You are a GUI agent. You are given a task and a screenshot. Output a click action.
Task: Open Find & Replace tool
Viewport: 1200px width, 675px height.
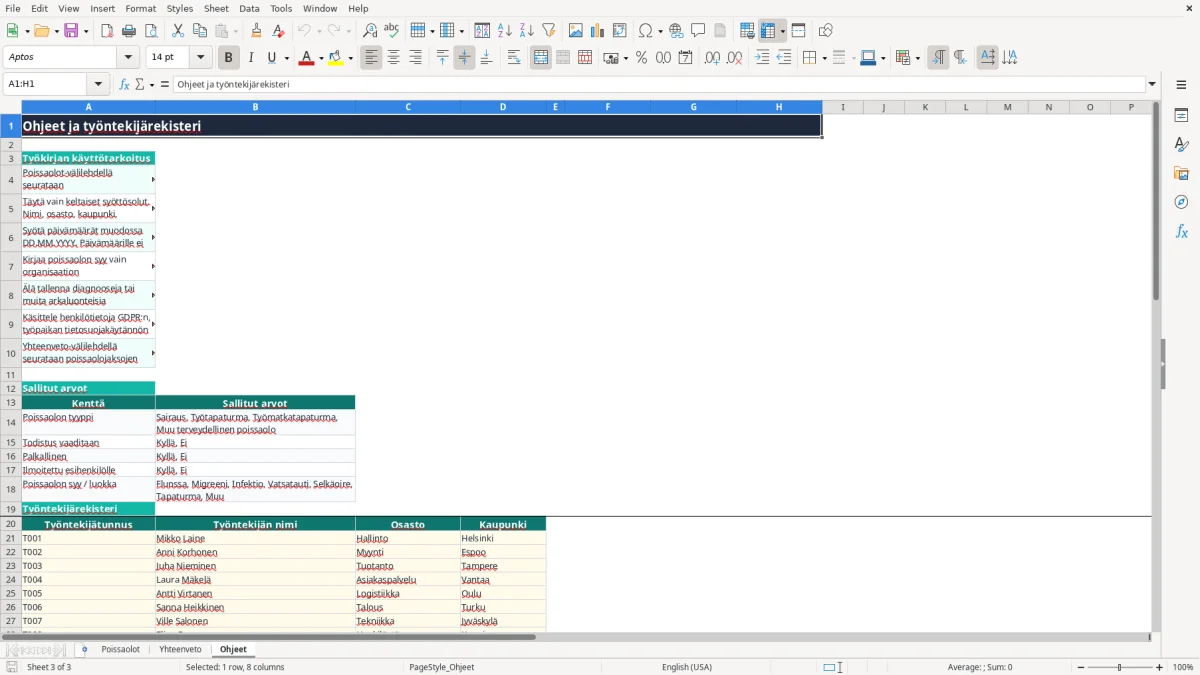point(370,31)
